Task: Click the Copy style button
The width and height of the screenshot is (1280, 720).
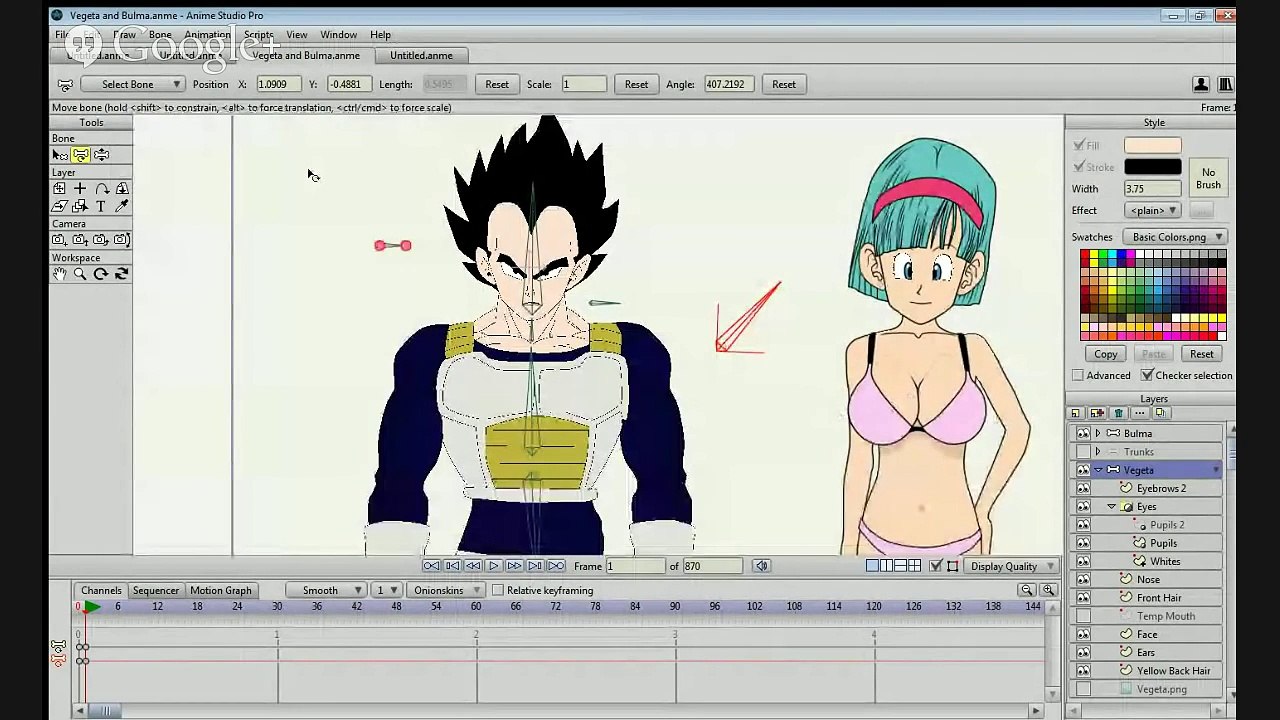Action: coord(1106,355)
